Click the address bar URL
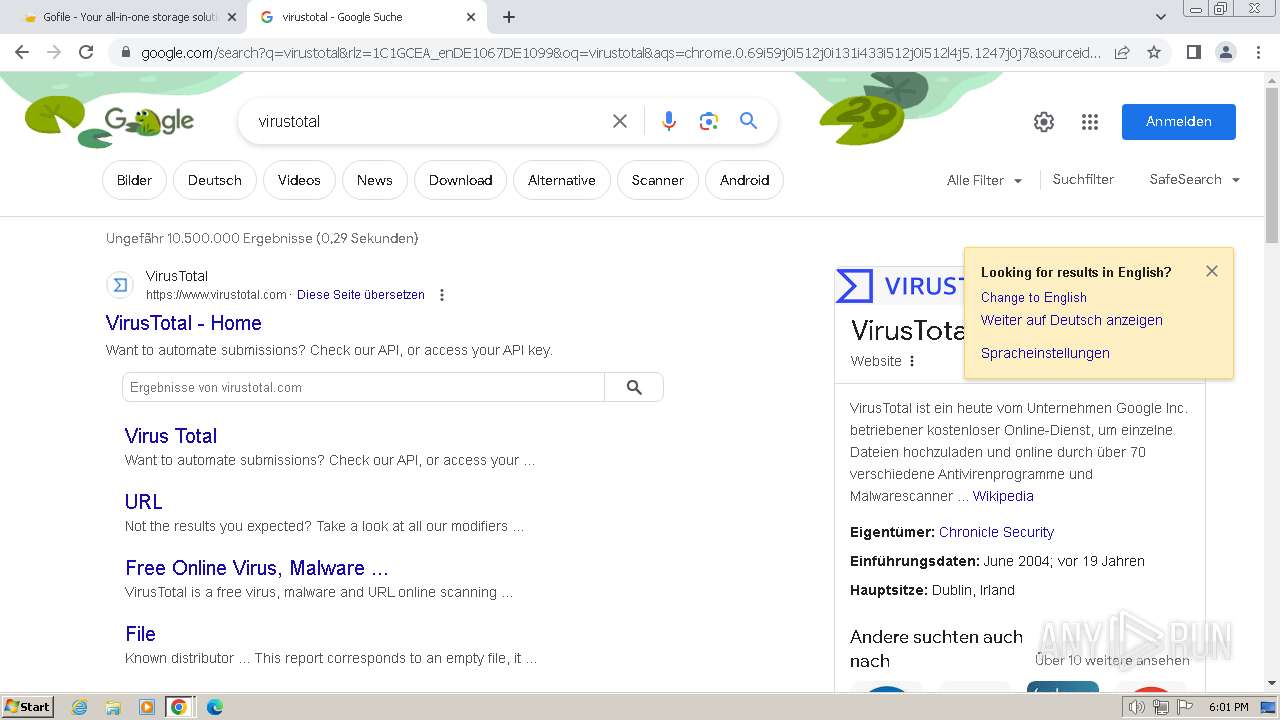 [620, 52]
